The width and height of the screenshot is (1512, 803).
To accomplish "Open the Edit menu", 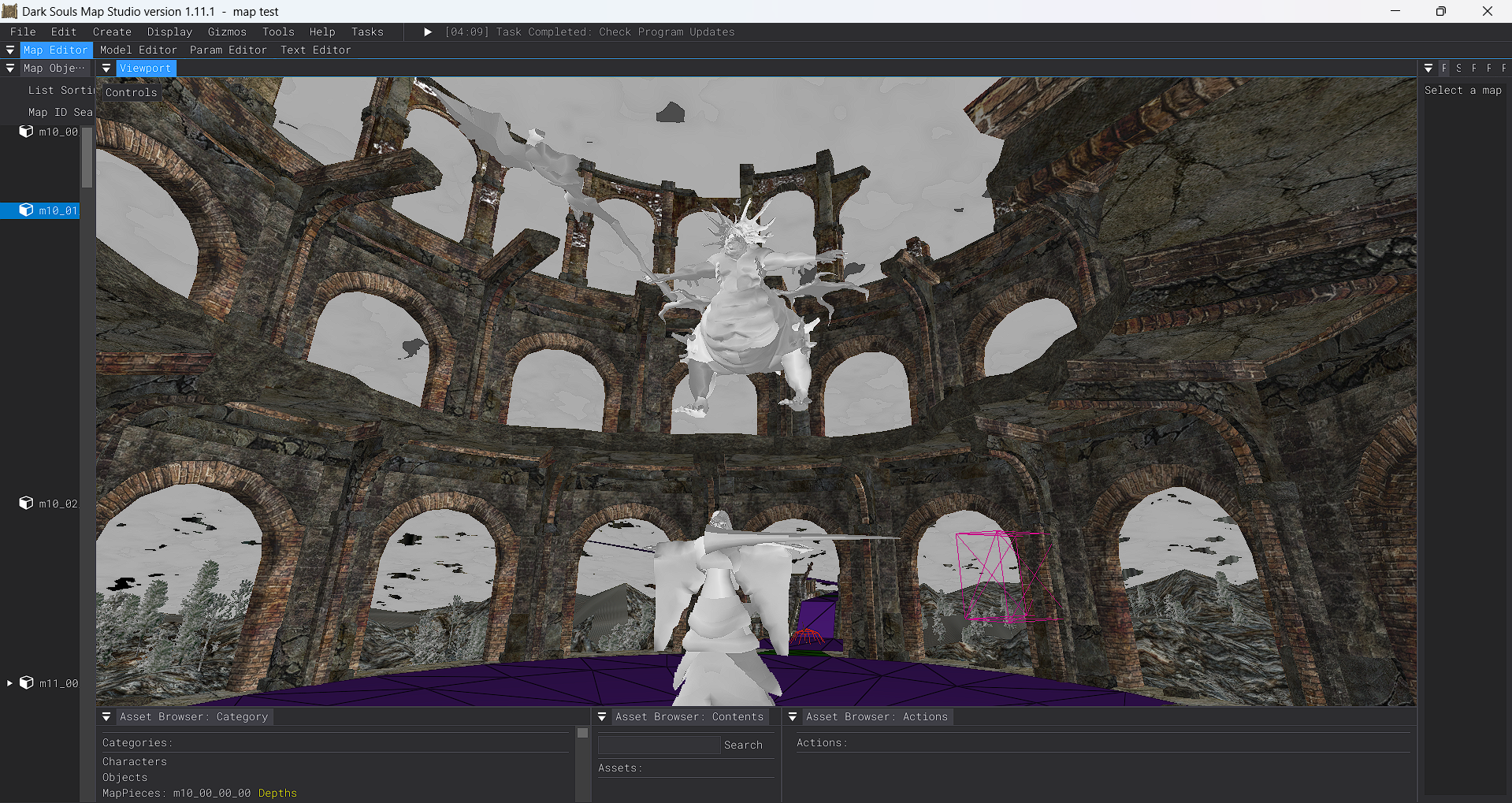I will [64, 32].
